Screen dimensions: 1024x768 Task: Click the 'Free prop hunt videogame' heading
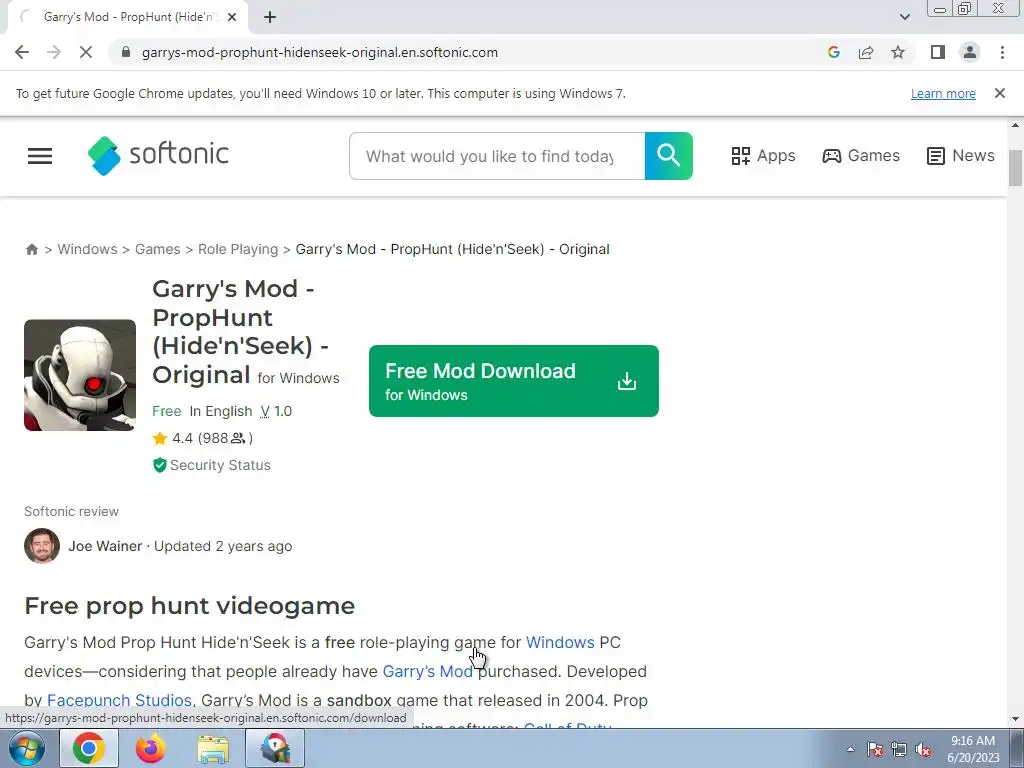(x=189, y=606)
